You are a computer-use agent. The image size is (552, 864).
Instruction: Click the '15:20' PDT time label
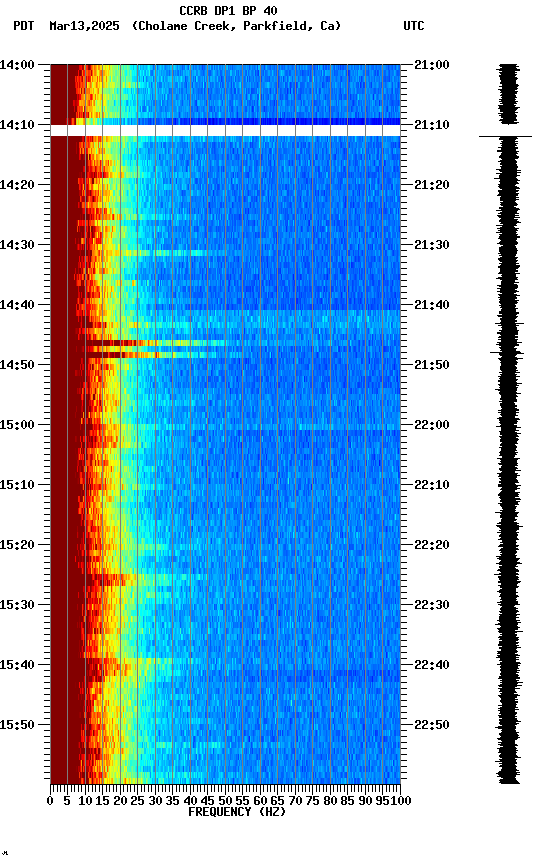[17, 546]
